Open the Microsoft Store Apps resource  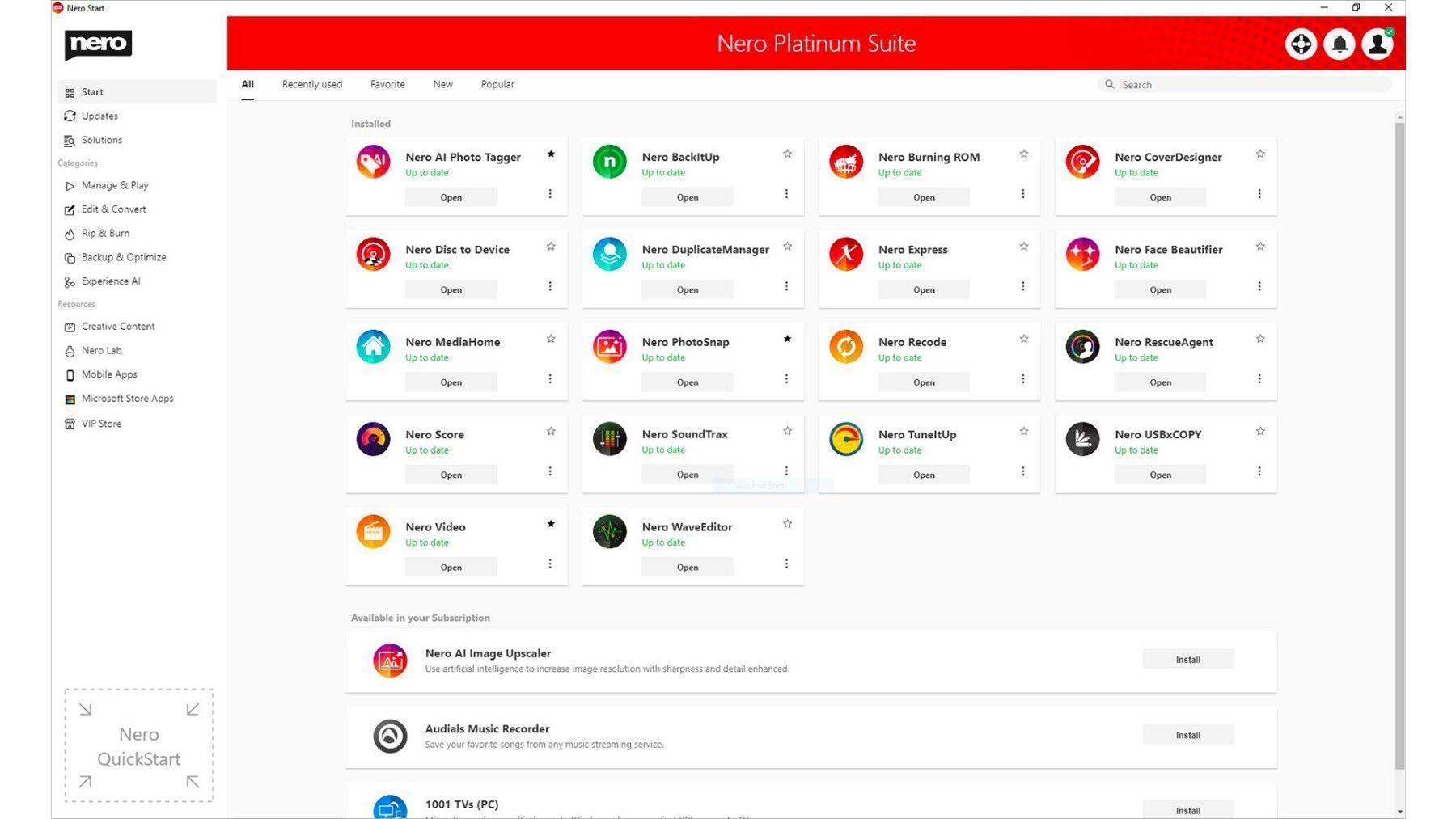point(137,399)
